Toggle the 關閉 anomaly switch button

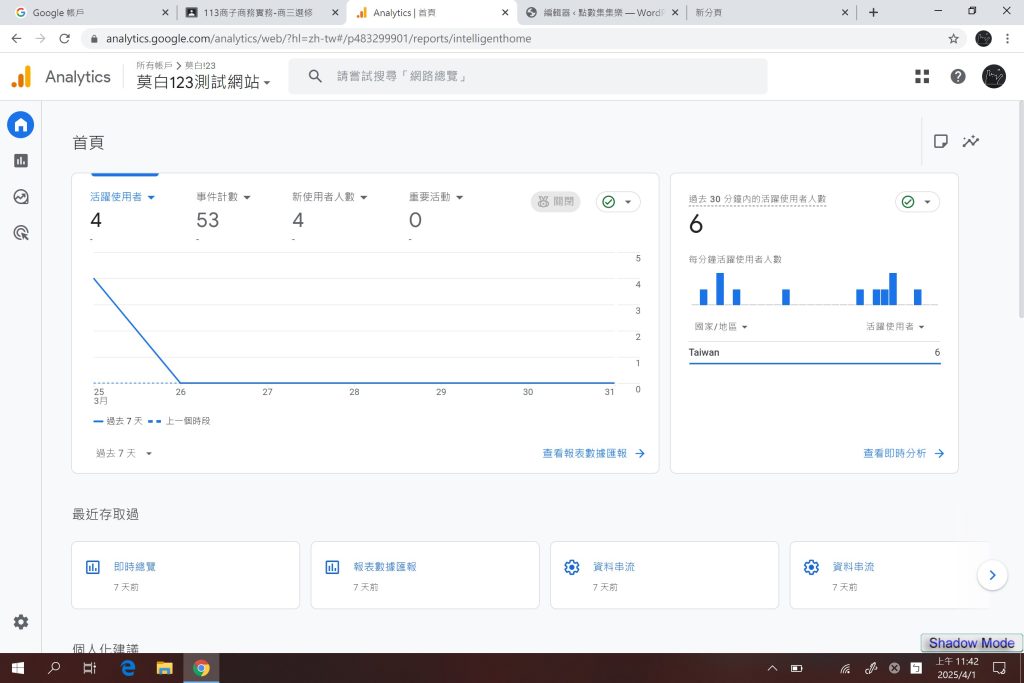pos(555,201)
